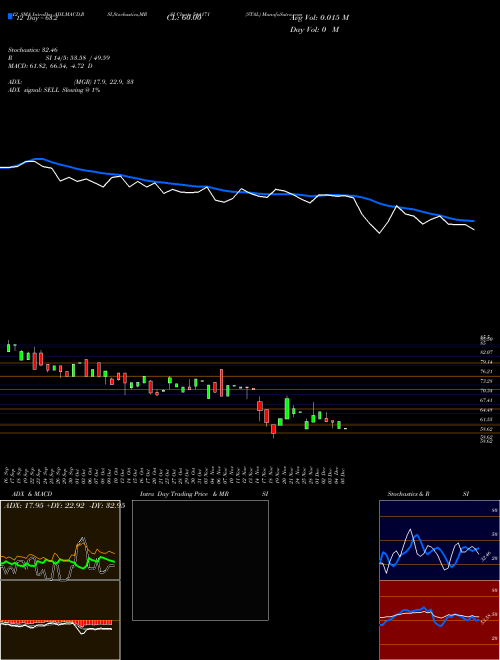Click the 76.21 price axis label
The width and height of the screenshot is (500, 660).
click(x=487, y=372)
